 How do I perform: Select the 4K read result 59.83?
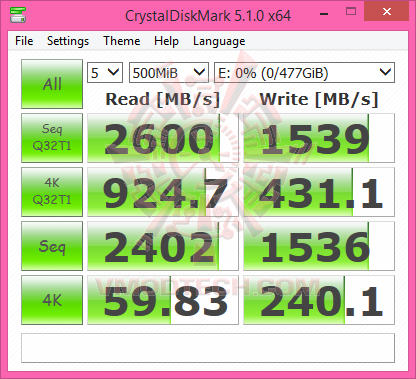point(163,300)
